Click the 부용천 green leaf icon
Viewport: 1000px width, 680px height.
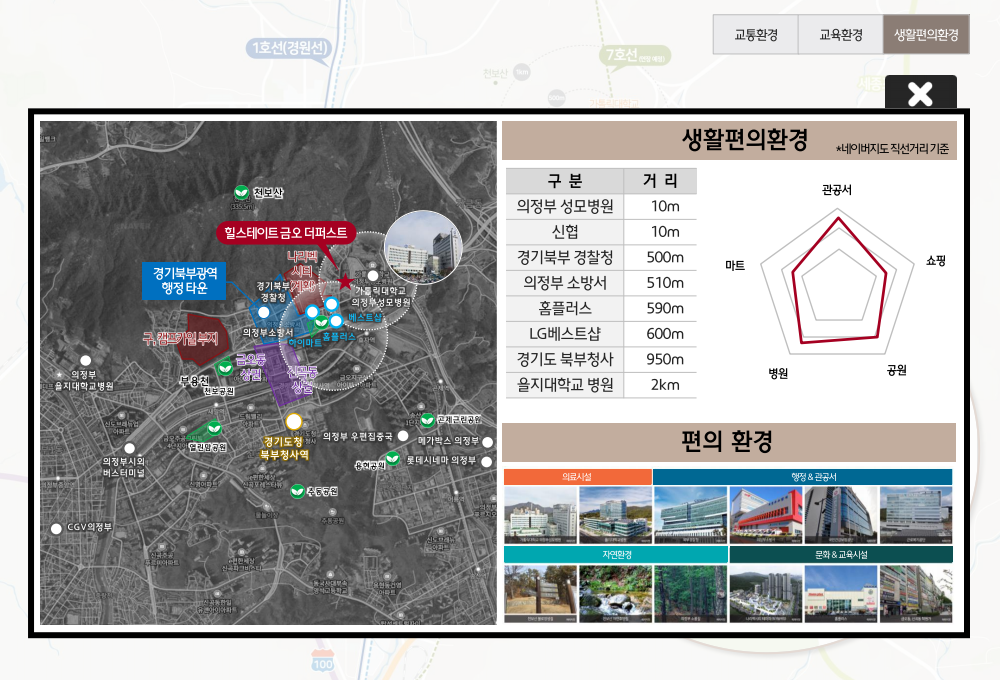[224, 368]
